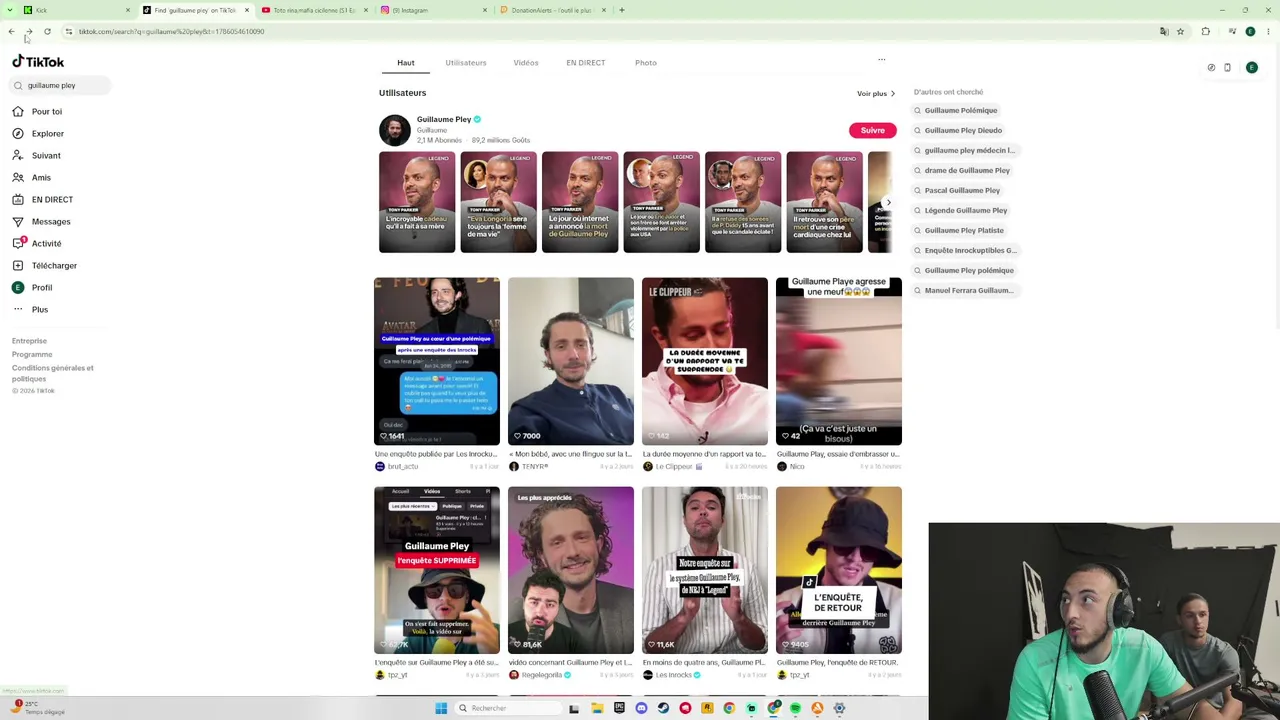This screenshot has width=1280, height=720.
Task: Open File Explorer from the taskbar
Action: tap(597, 708)
